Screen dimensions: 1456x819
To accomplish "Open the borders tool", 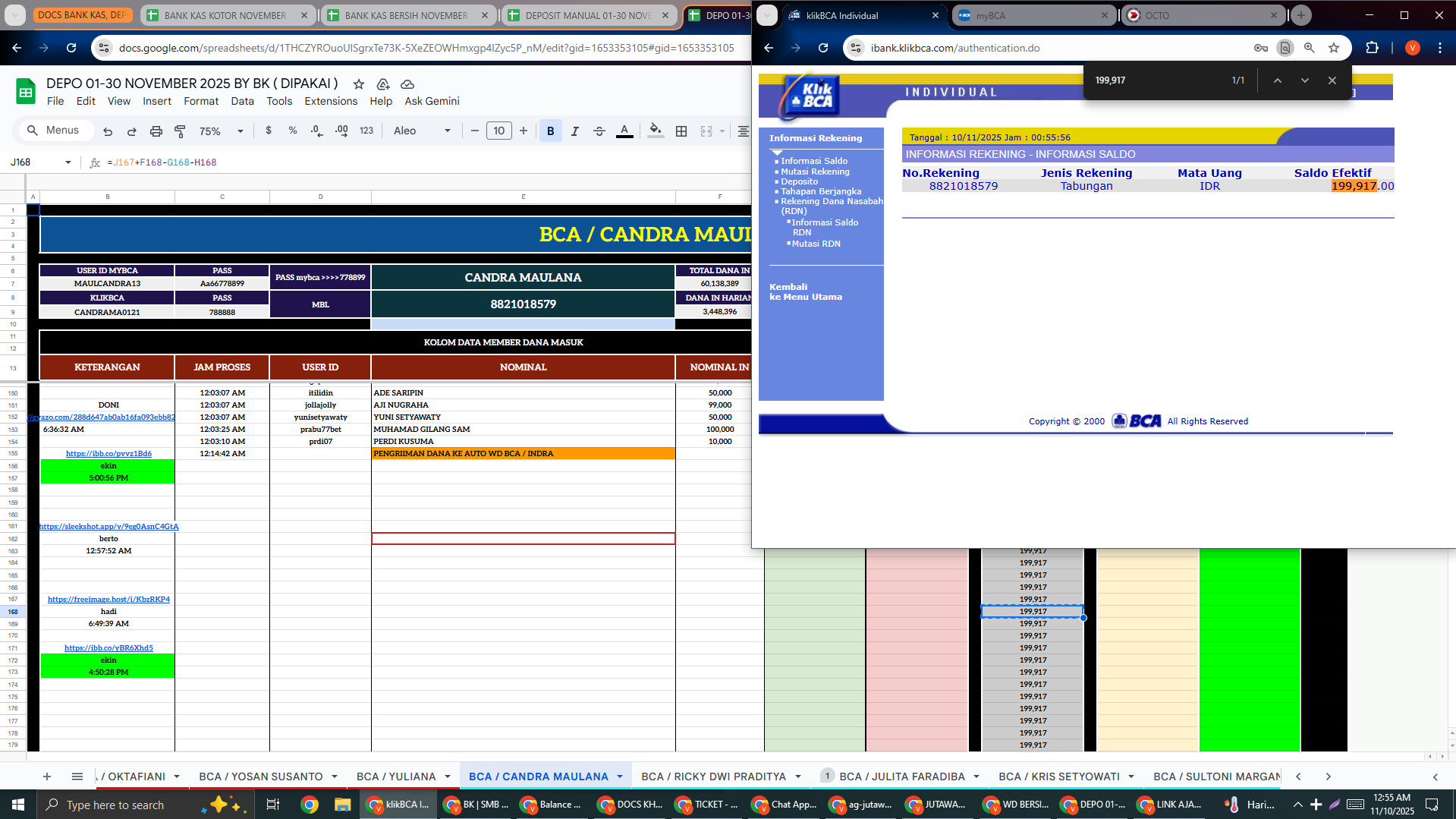I will (681, 131).
